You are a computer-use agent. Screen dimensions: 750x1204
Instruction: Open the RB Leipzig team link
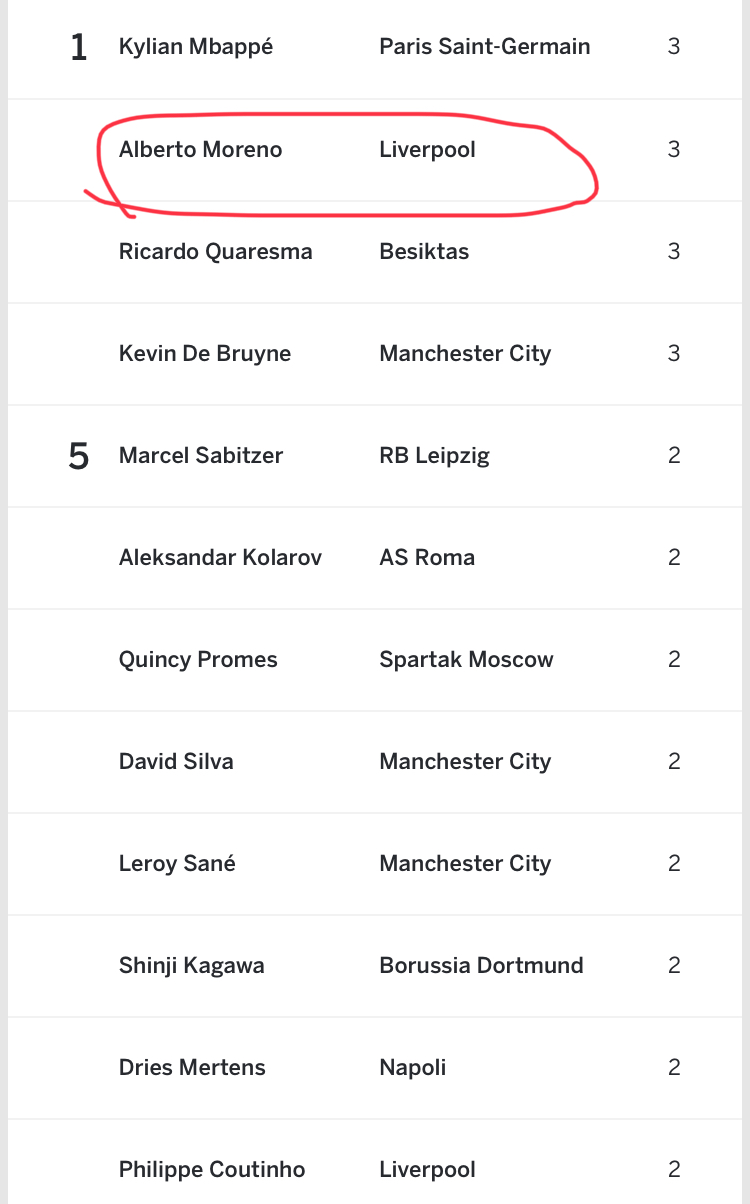(x=434, y=456)
